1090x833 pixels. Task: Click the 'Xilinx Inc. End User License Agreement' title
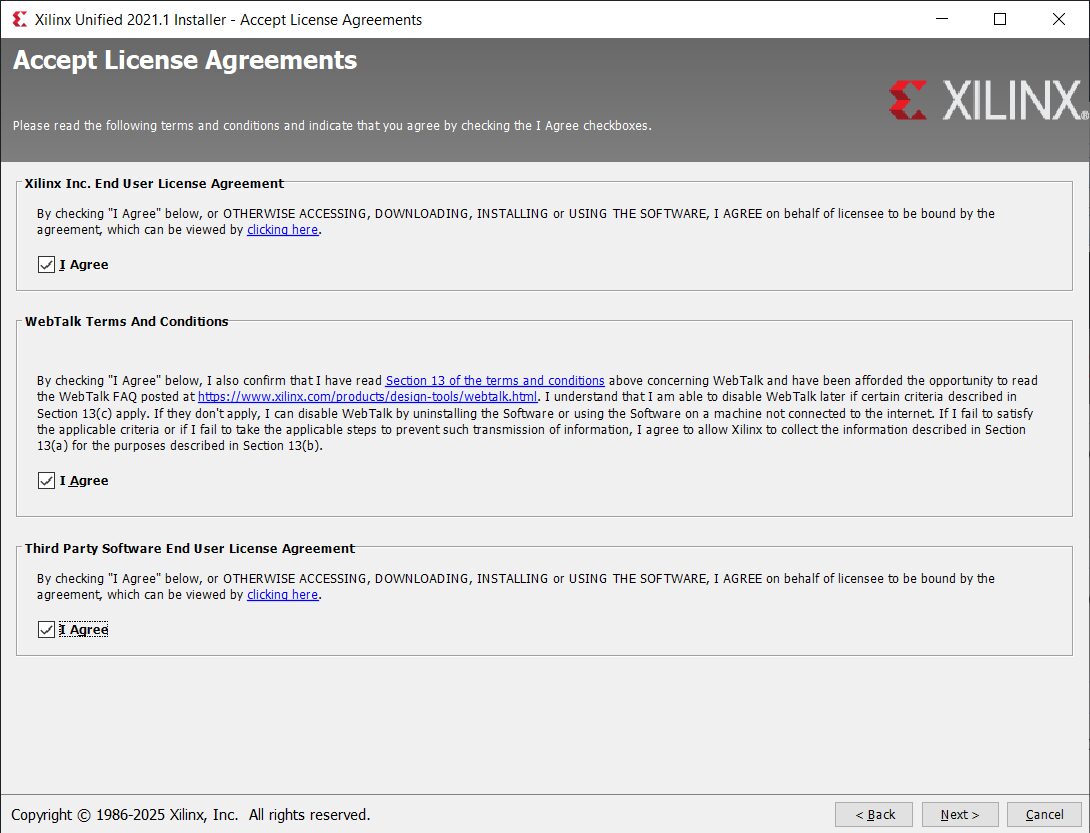click(x=154, y=184)
